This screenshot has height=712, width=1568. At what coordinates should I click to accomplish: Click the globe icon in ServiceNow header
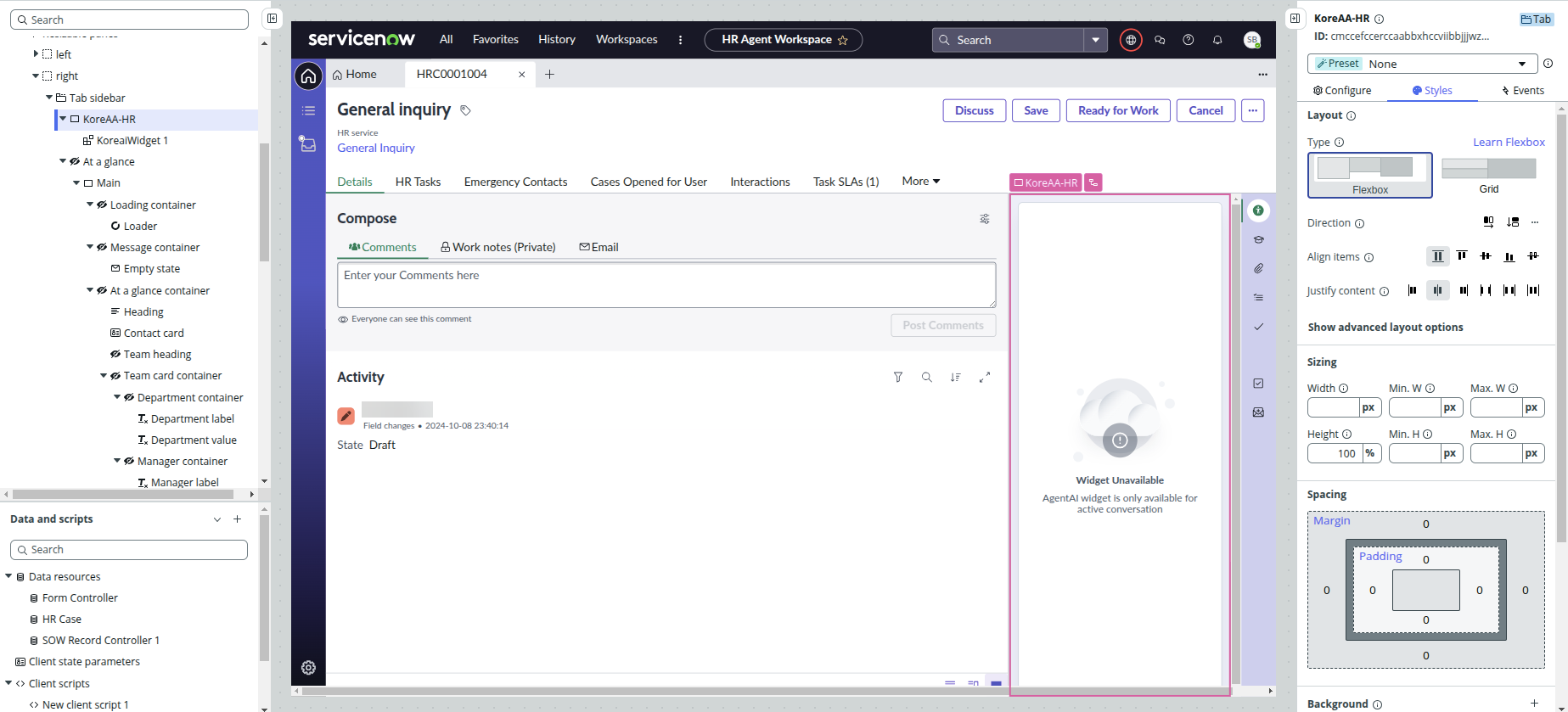click(x=1131, y=40)
